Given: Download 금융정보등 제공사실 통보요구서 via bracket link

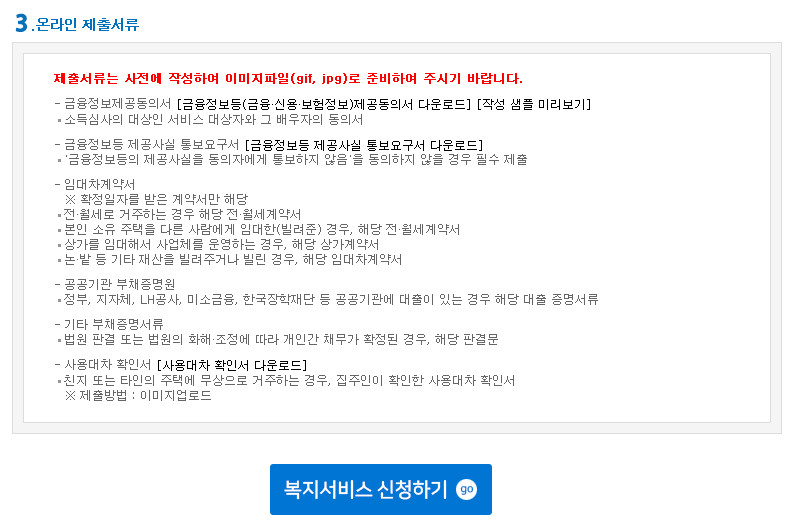Looking at the screenshot, I should click(x=364, y=145).
